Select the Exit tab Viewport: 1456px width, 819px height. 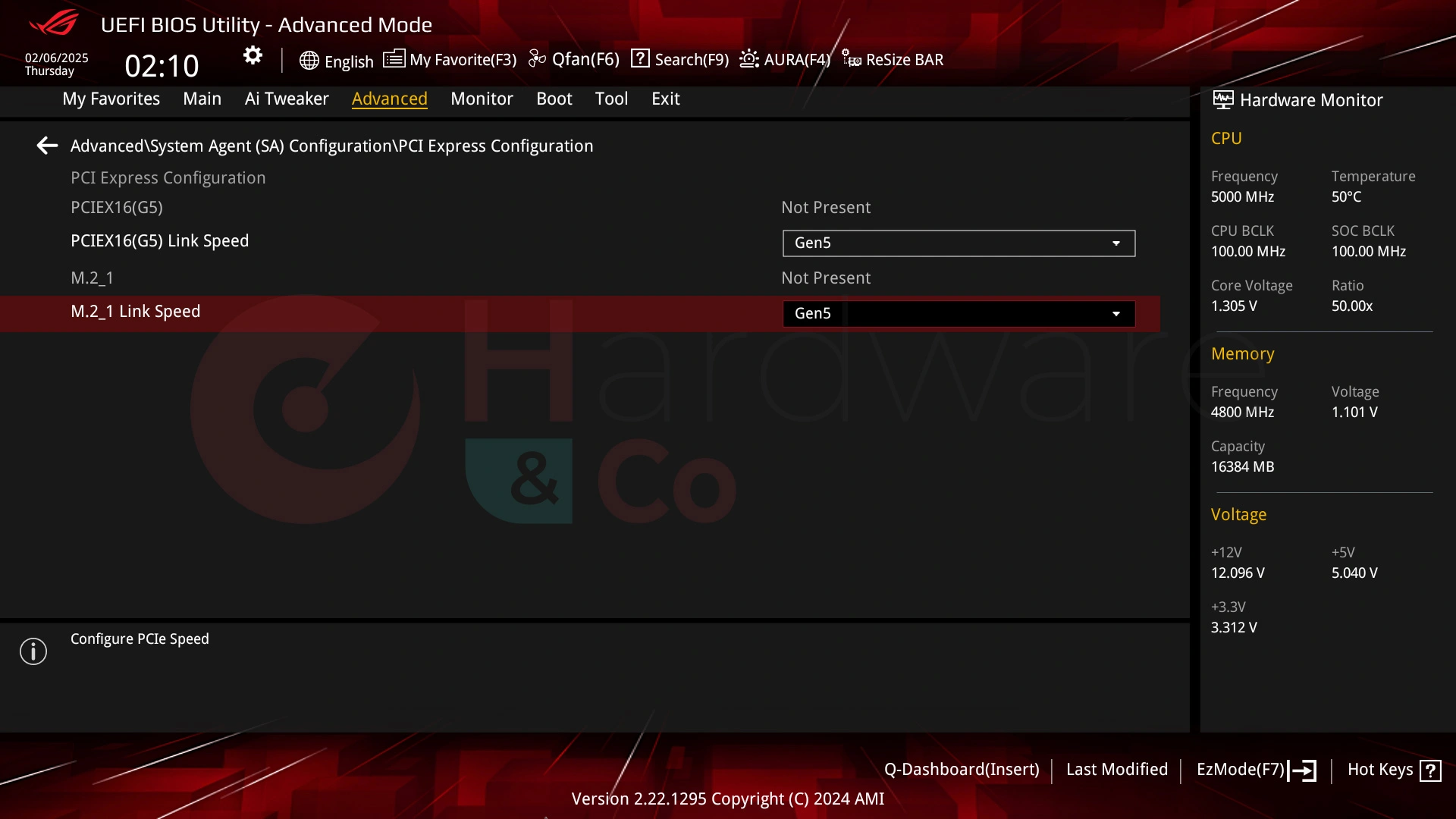pyautogui.click(x=665, y=99)
